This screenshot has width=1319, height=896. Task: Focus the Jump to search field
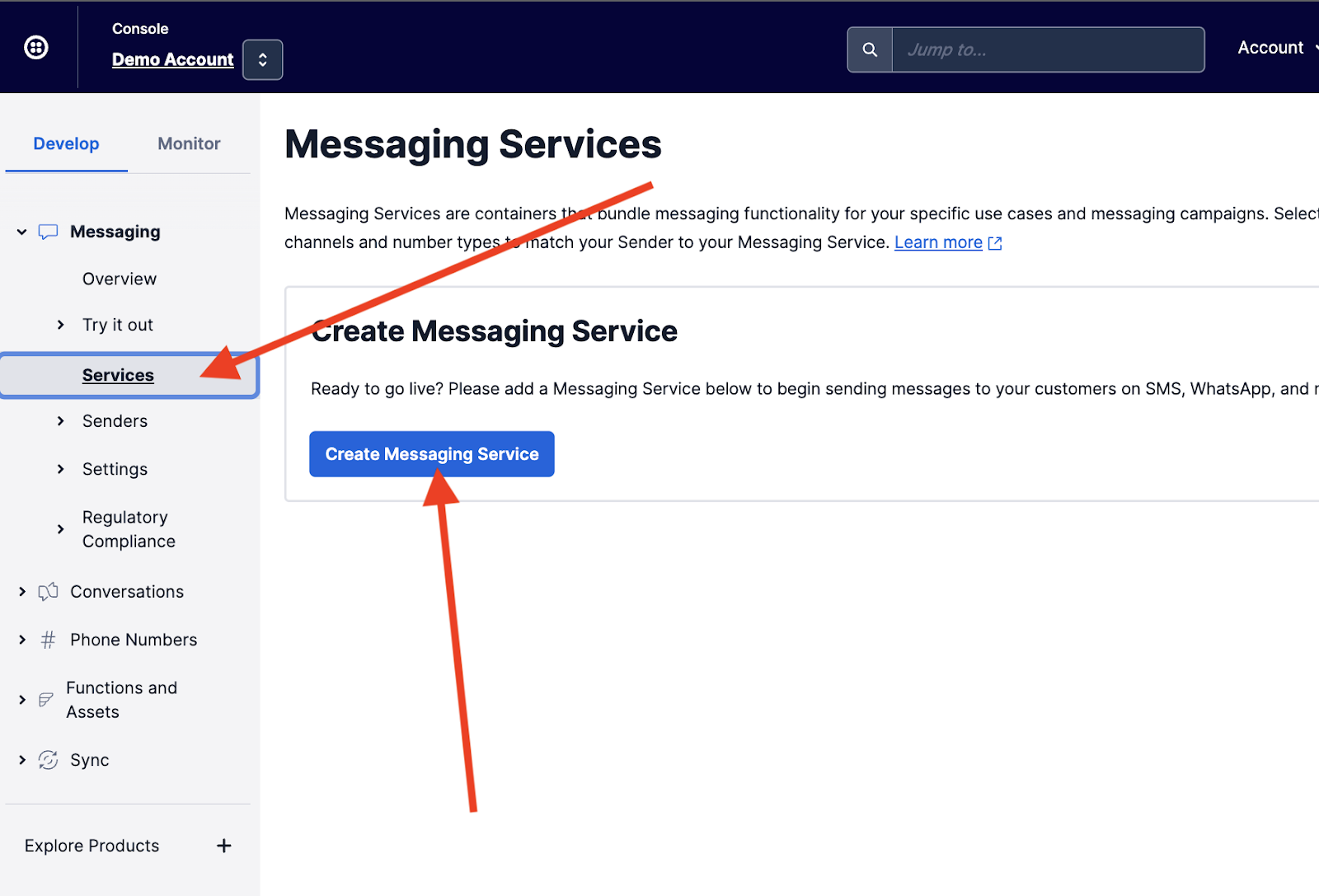(x=1048, y=49)
